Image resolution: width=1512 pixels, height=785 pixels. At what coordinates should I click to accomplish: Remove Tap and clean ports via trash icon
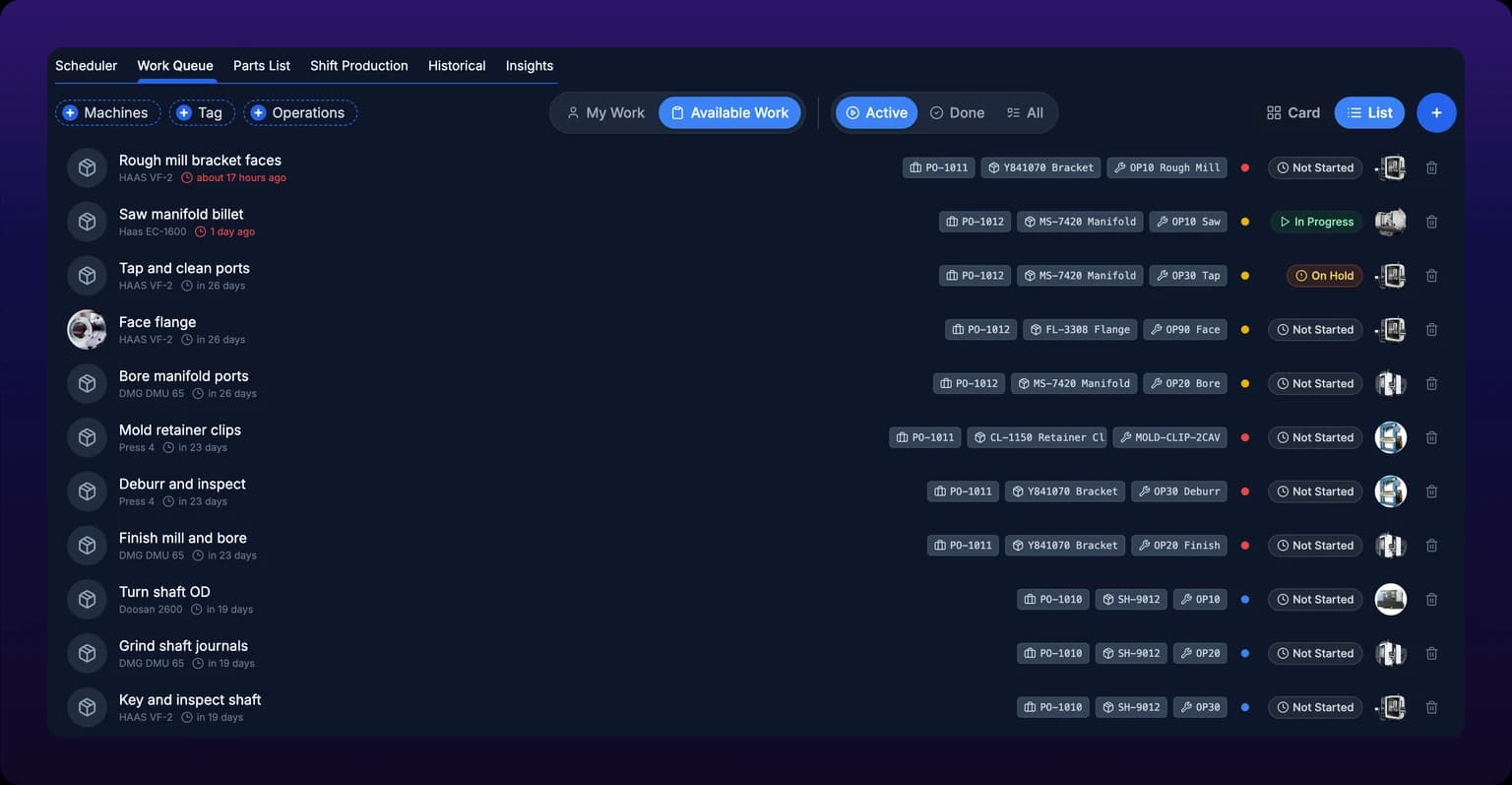click(x=1431, y=276)
